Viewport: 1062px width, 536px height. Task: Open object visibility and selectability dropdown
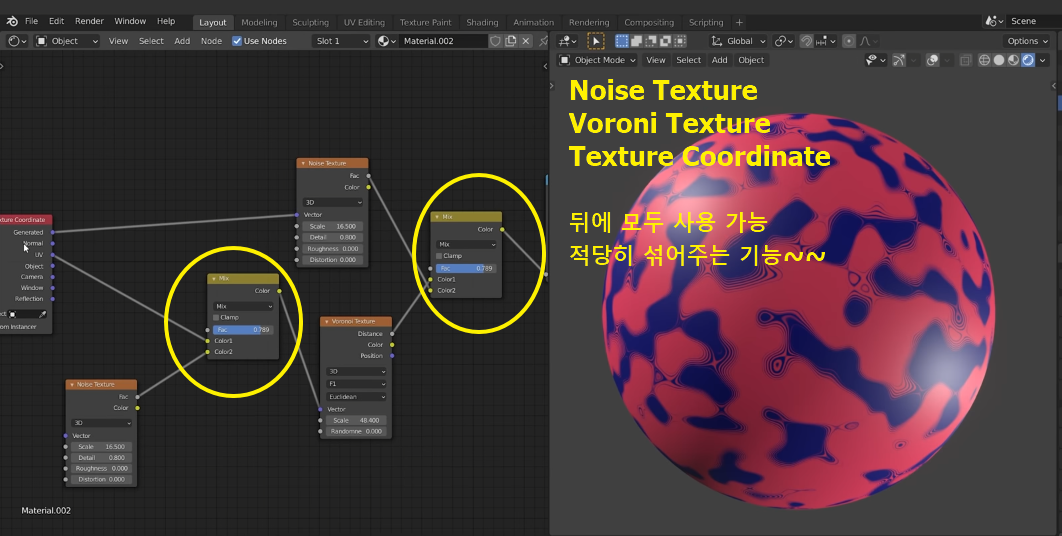[876, 60]
